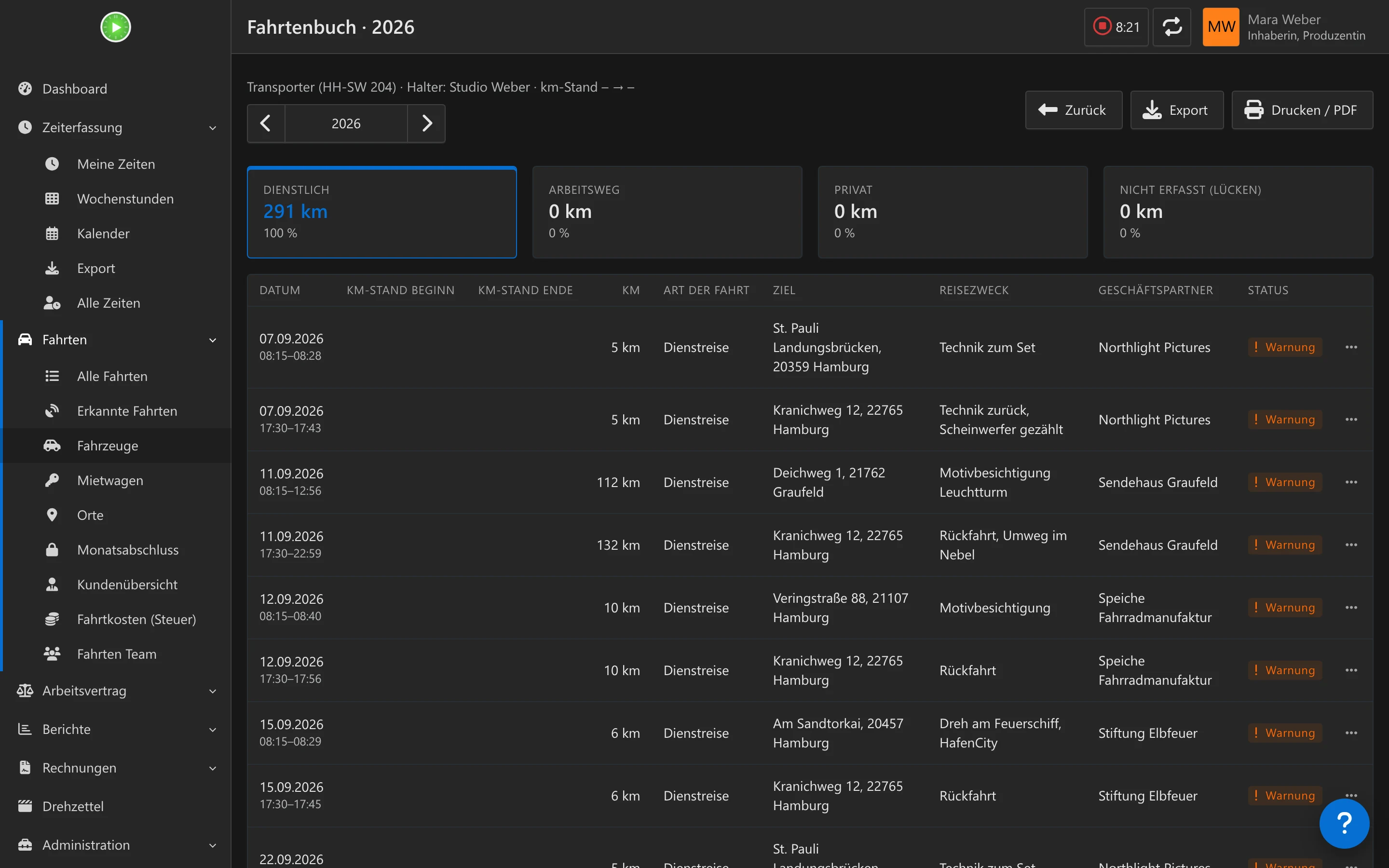Screen dimensions: 1389x868
Task: Open row menu for 12.09.2026 17:30 trip
Action: tap(1351, 670)
